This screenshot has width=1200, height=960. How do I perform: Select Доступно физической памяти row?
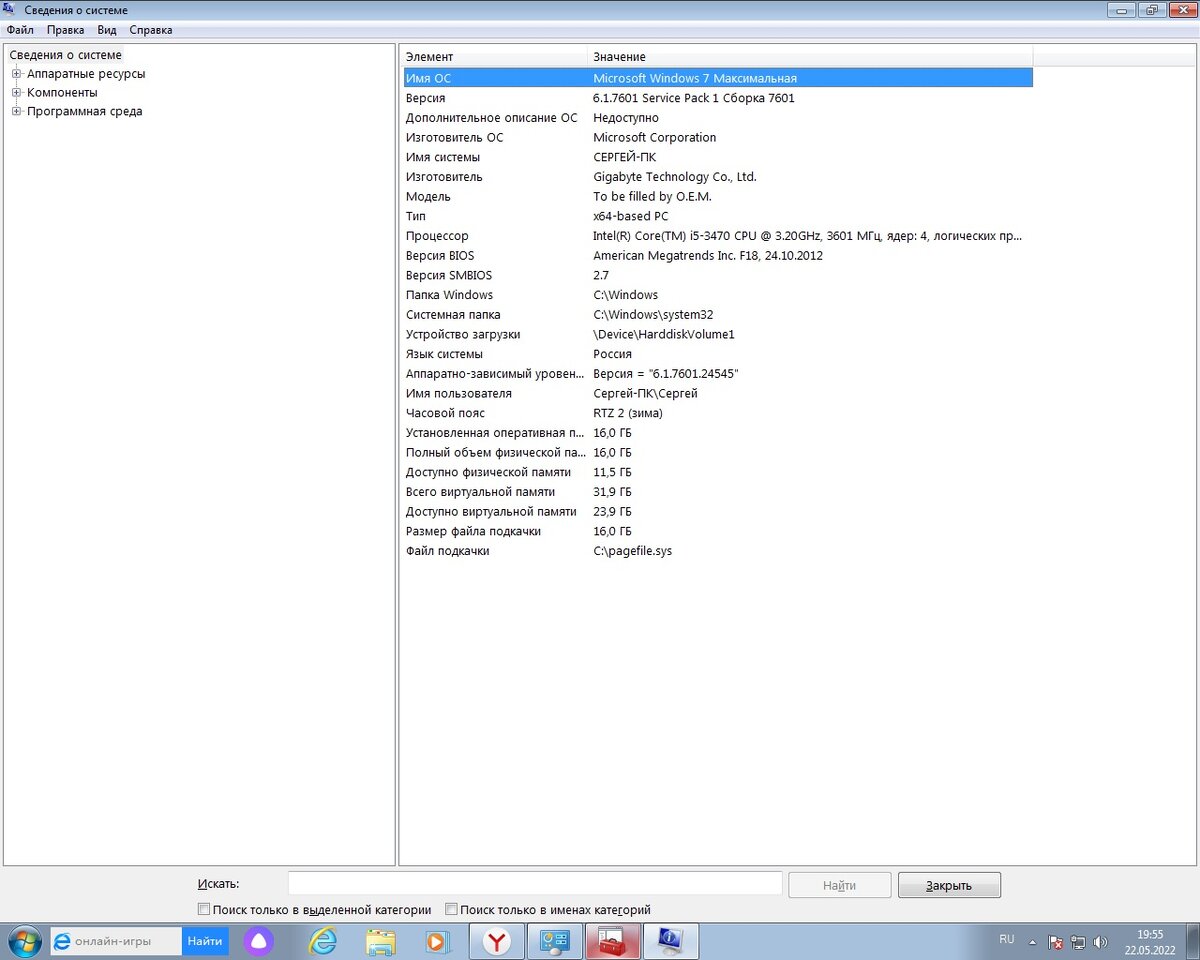[717, 472]
